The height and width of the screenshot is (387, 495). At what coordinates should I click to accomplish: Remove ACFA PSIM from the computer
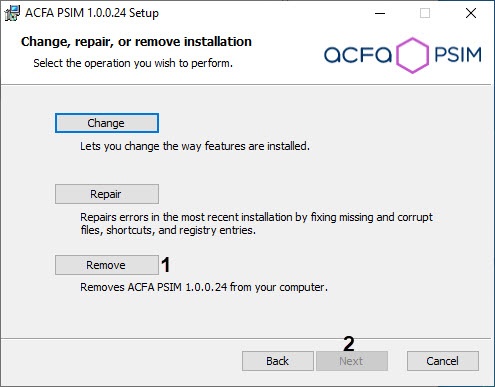[107, 265]
